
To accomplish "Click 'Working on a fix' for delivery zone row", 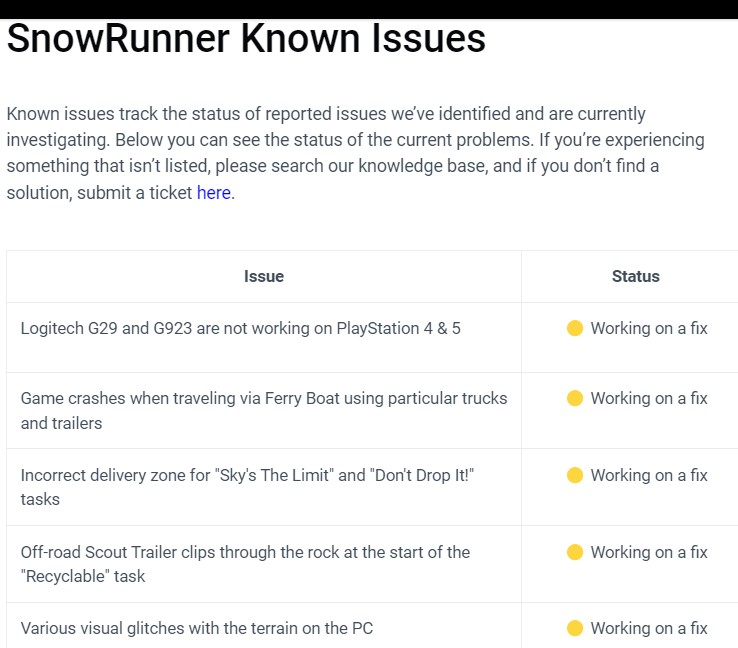I will click(x=649, y=475).
